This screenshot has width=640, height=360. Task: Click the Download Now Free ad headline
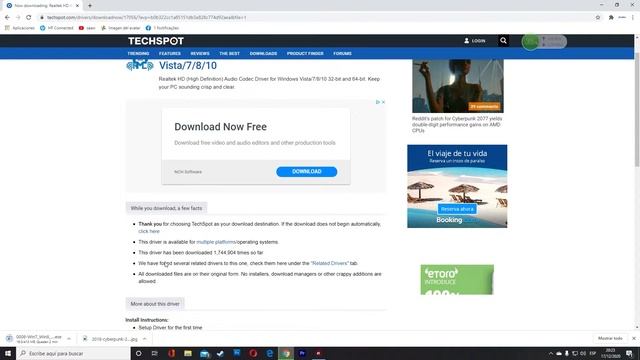point(220,127)
